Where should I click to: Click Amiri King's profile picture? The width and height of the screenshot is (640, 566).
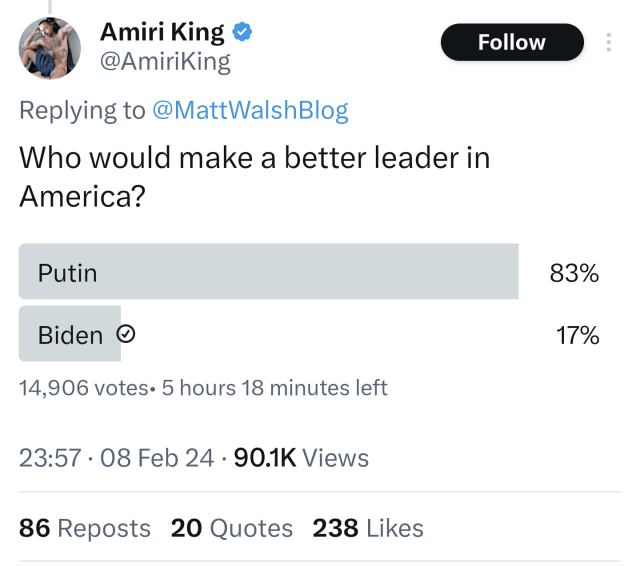[50, 48]
